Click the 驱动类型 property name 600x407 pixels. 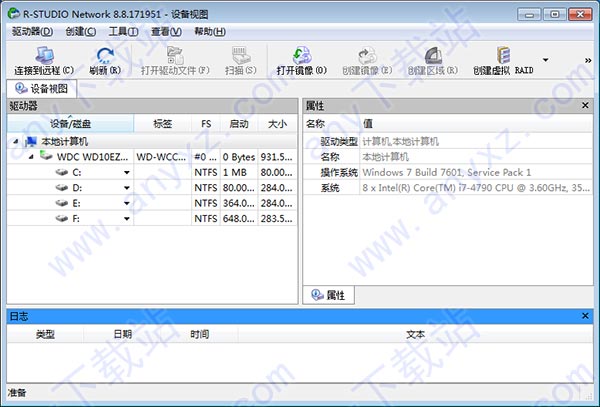pos(339,142)
